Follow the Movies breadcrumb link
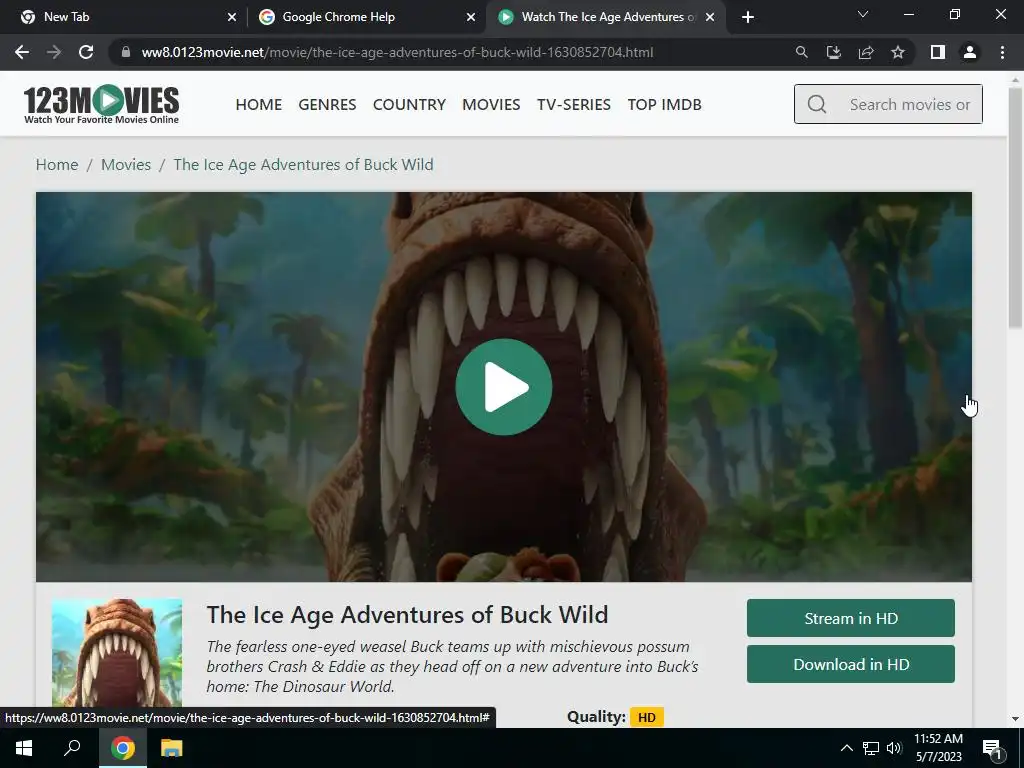 coord(126,165)
